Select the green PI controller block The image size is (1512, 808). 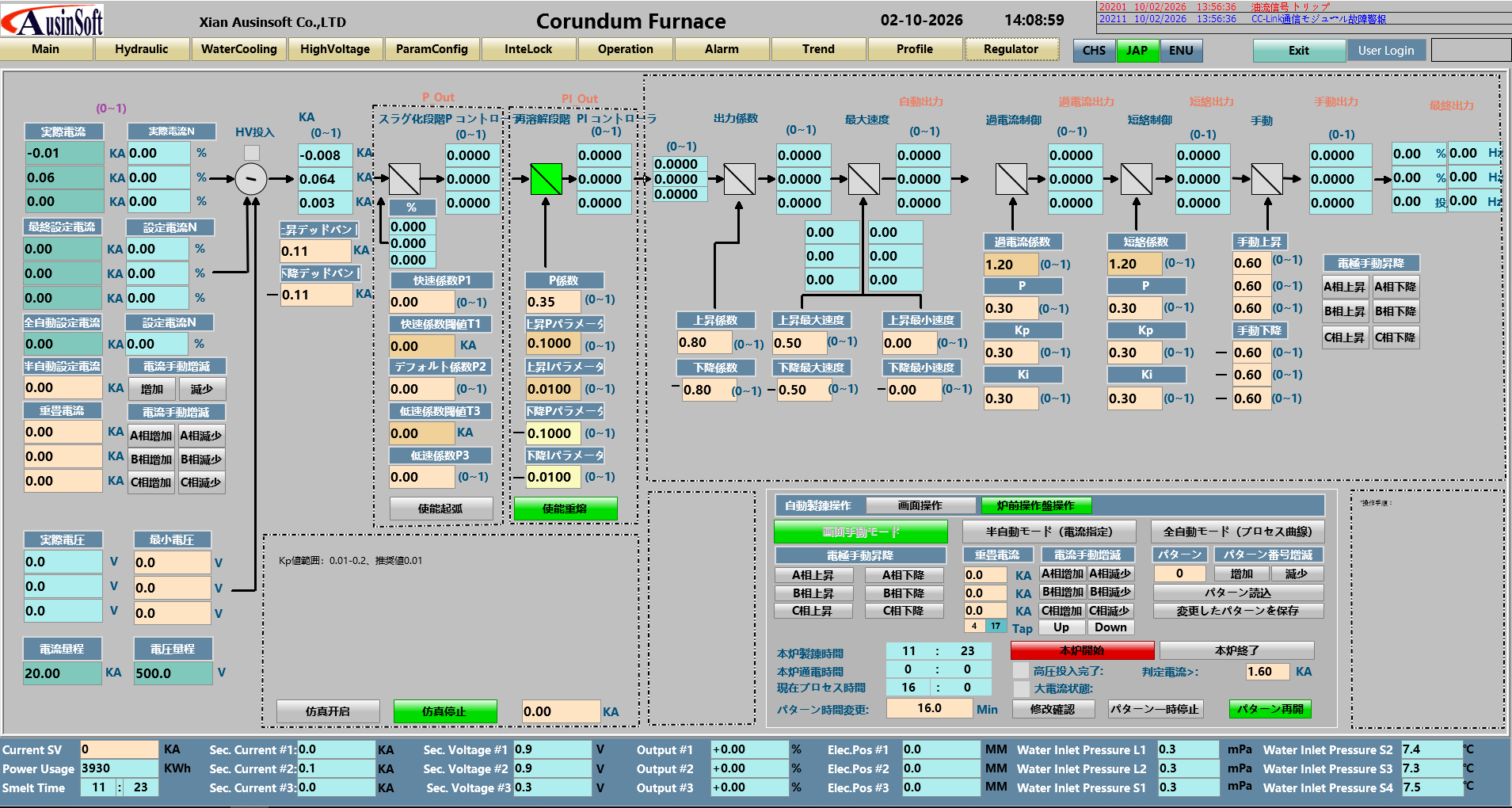(546, 179)
